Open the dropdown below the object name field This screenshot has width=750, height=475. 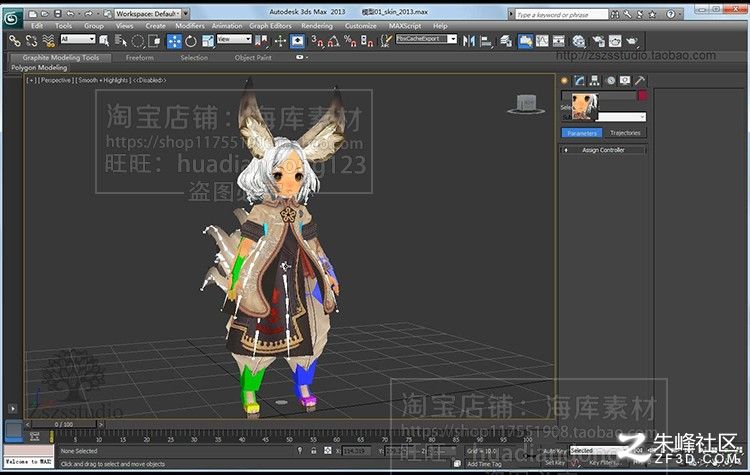621,117
